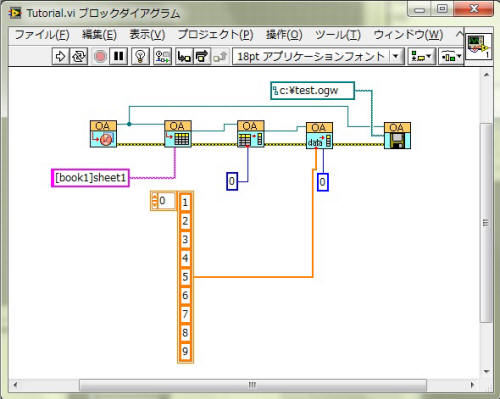Increment the array index stepper
Screen dimensions: 500x399
(x=154, y=198)
